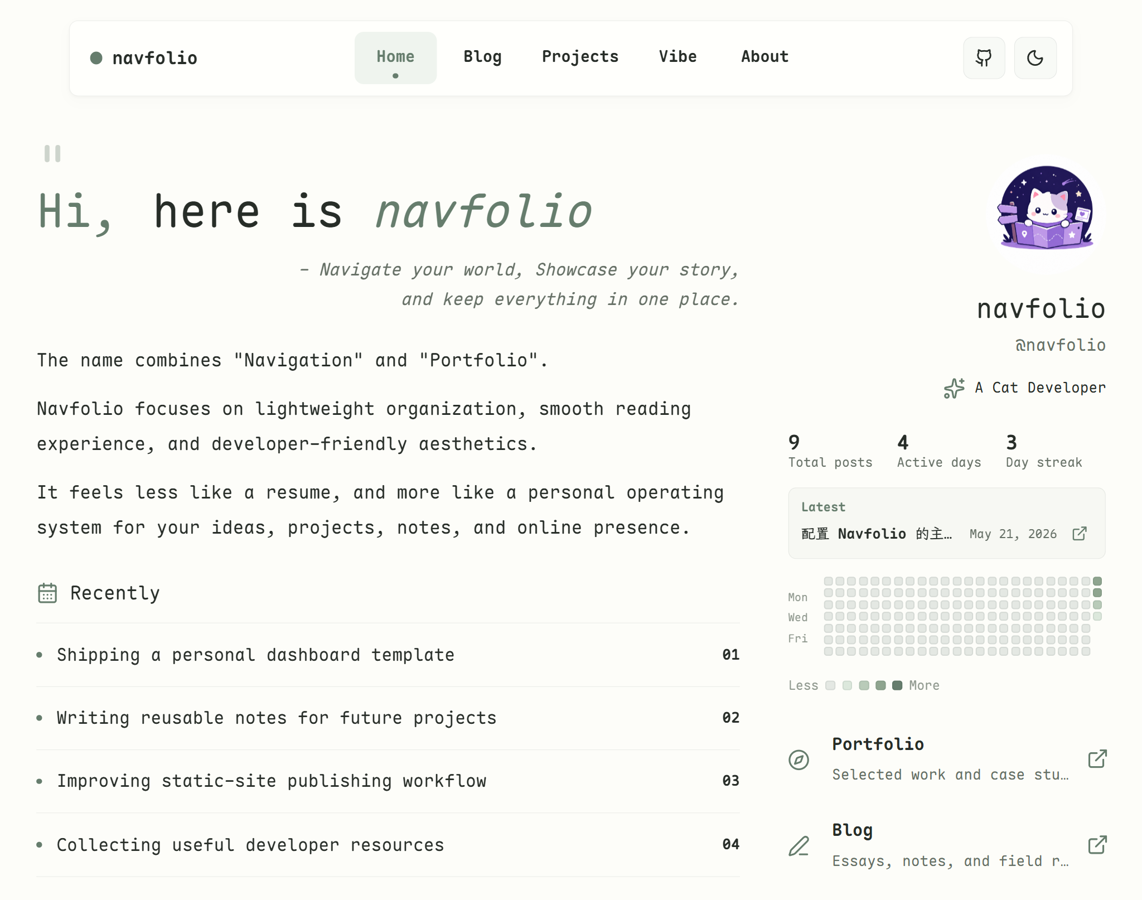
Task: Open "Improving static-site publishing workflow" entry
Action: (388, 781)
